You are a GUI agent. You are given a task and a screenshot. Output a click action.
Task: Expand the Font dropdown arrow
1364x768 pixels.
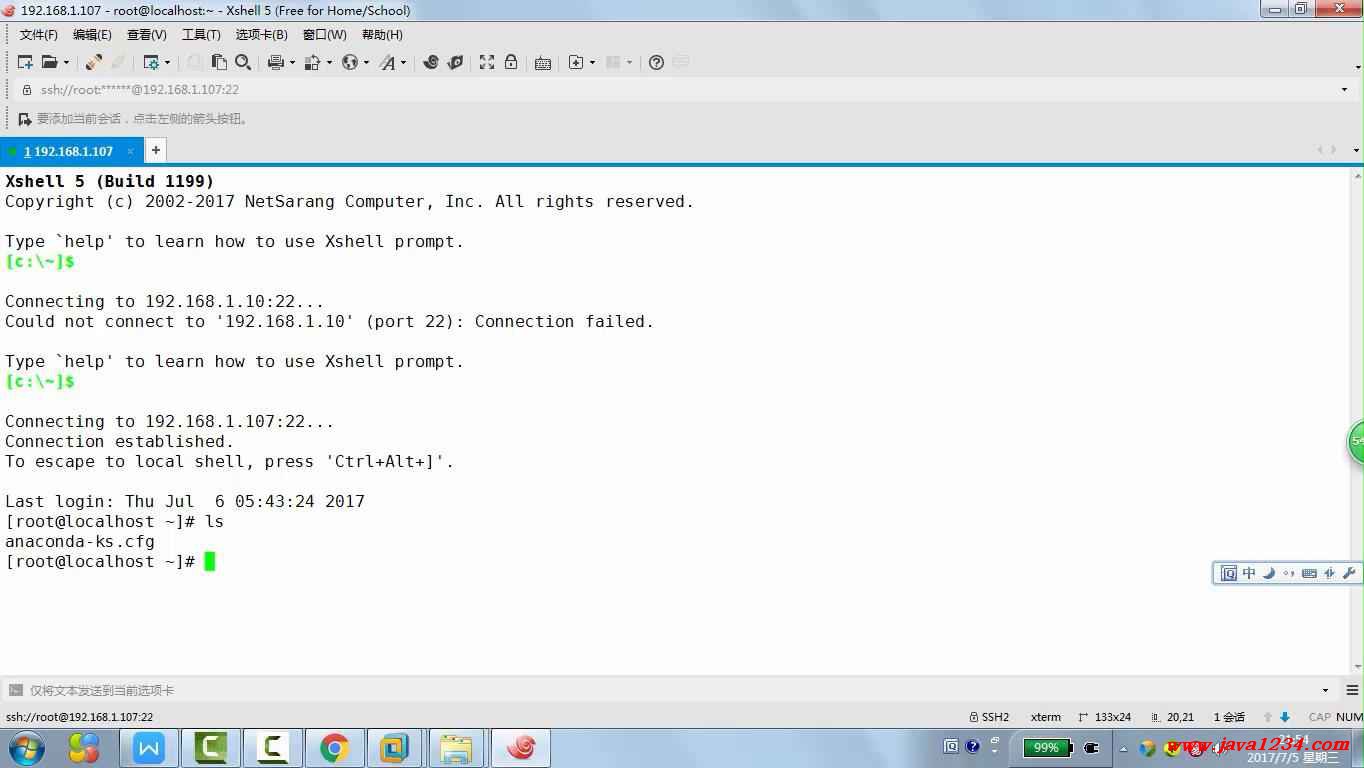pos(404,62)
